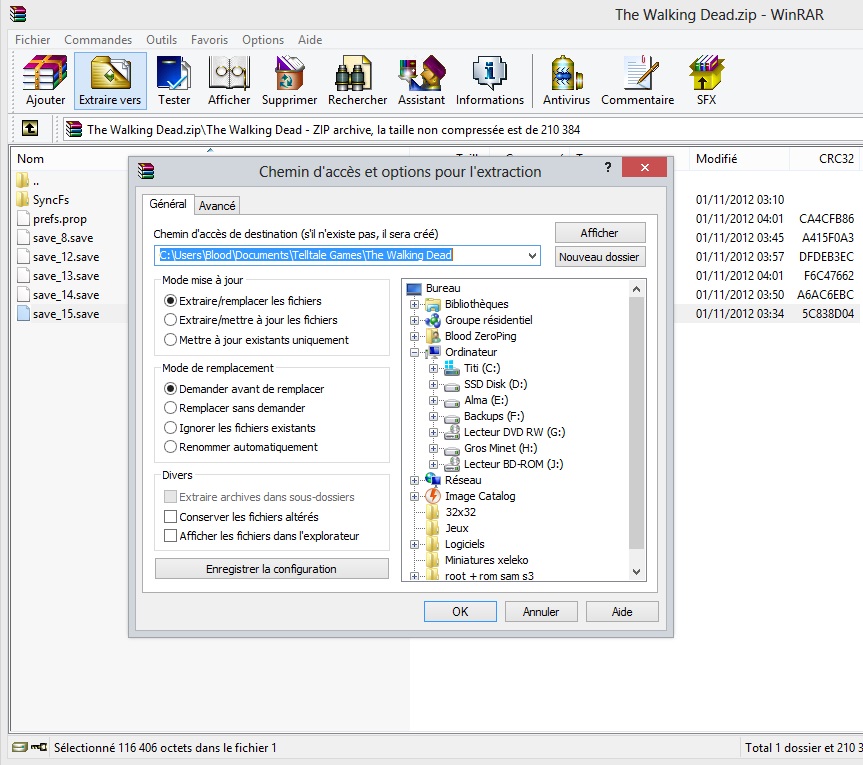863x765 pixels.
Task: Click the Réseau network icon
Action: click(x=433, y=480)
